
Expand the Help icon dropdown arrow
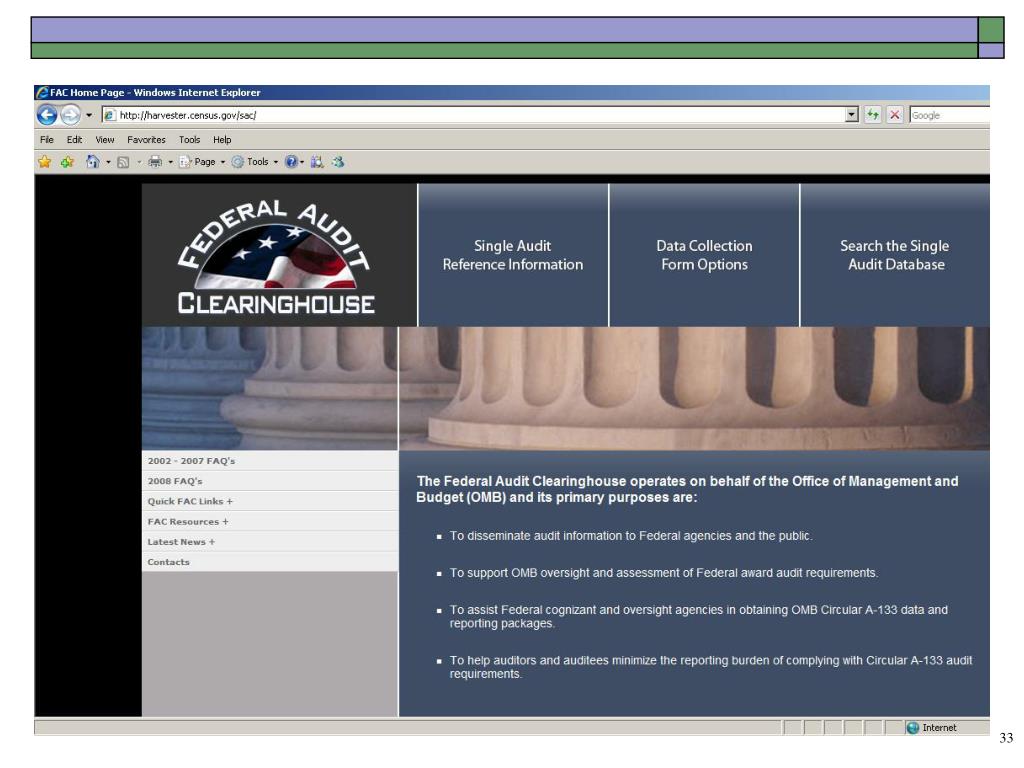click(302, 162)
